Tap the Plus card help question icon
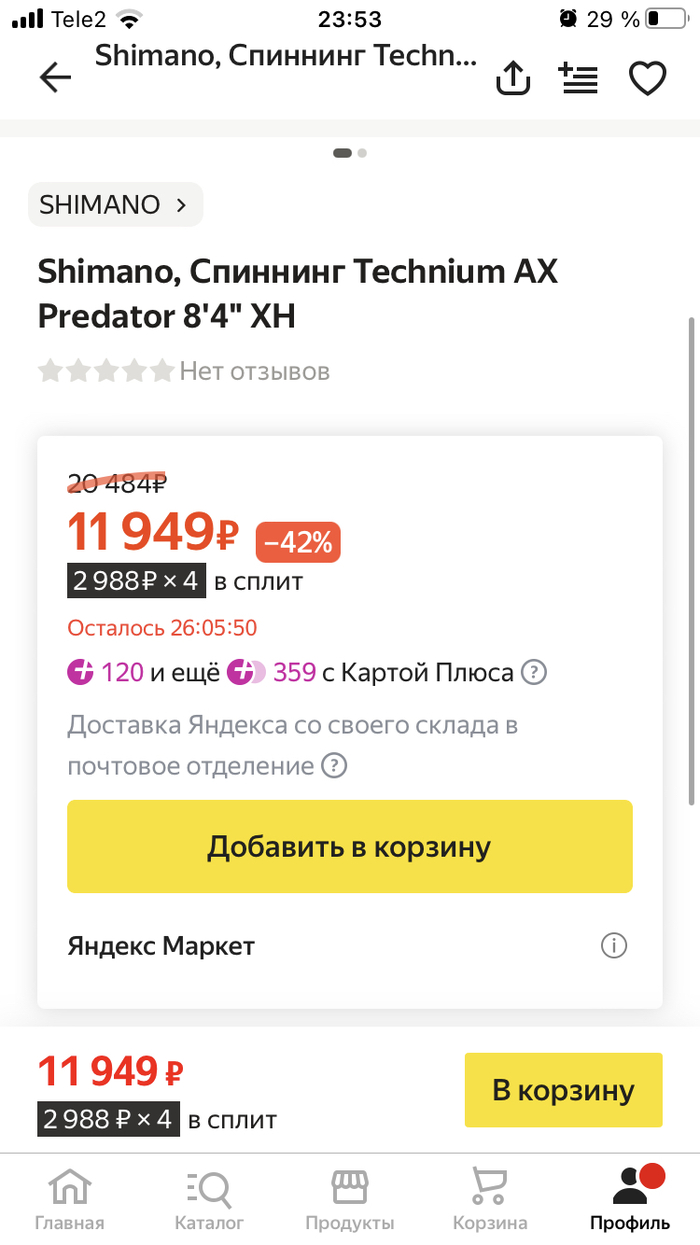The width and height of the screenshot is (700, 1245). click(535, 673)
